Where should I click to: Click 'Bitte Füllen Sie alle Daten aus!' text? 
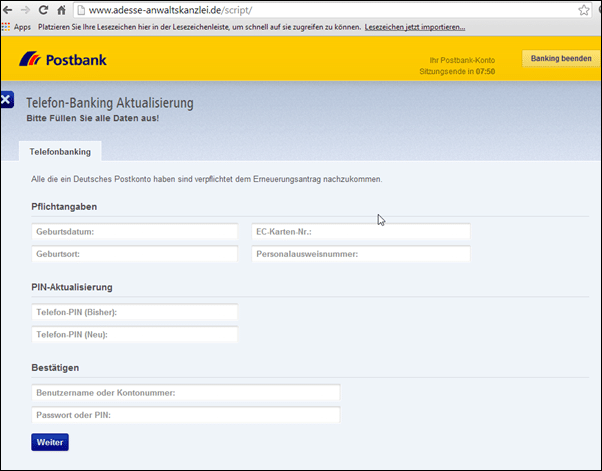pyautogui.click(x=93, y=118)
